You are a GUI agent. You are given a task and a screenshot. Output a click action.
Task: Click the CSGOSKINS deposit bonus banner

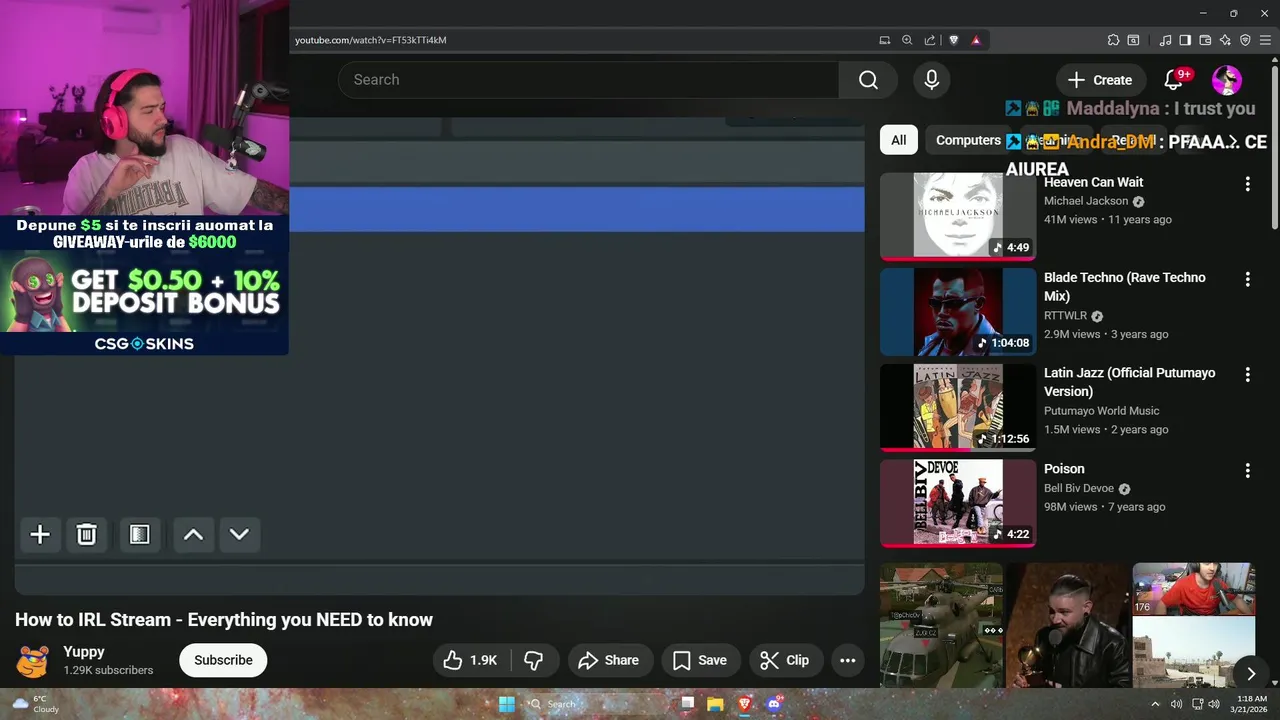click(145, 285)
